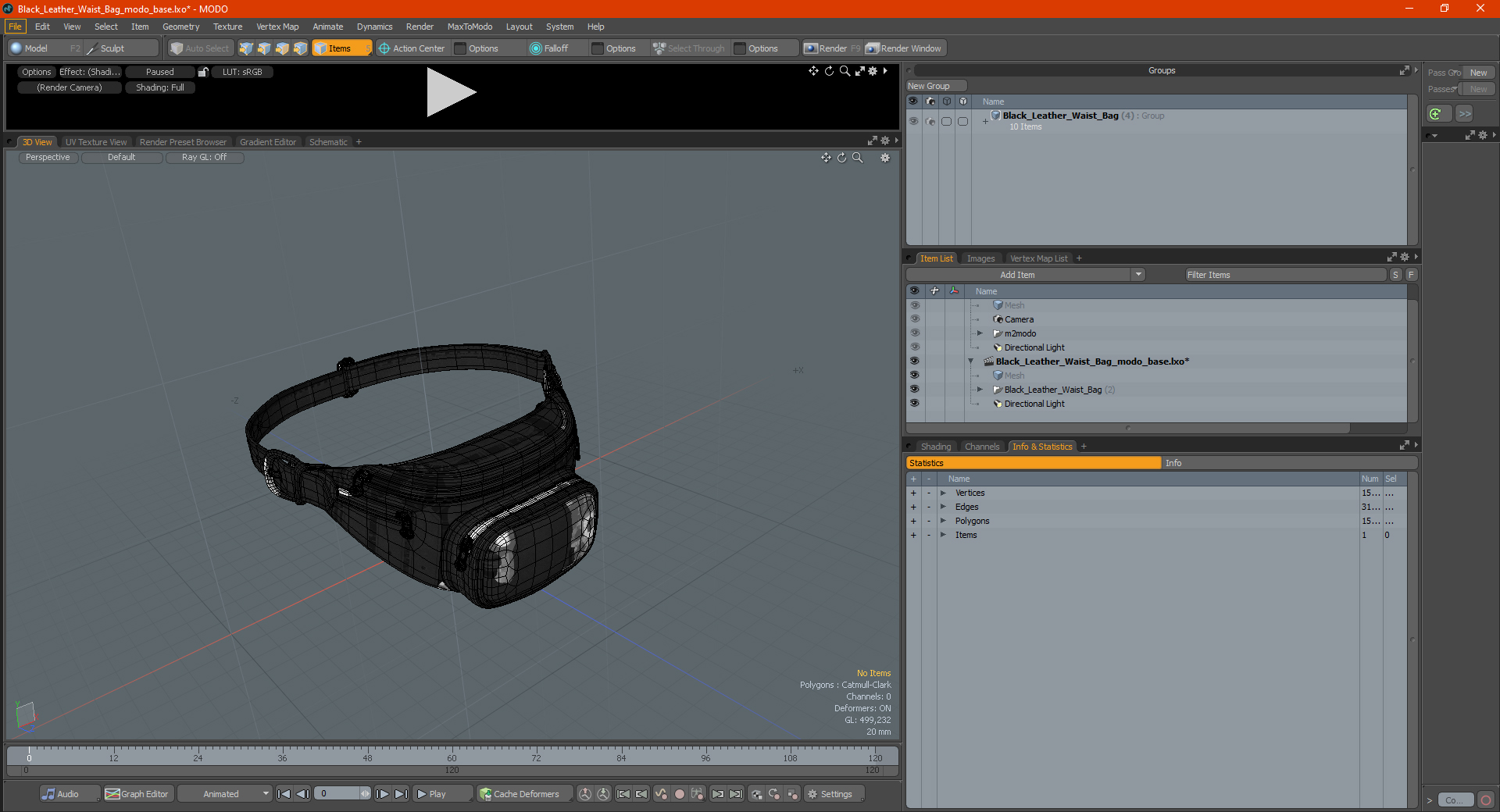Image resolution: width=1500 pixels, height=812 pixels.
Task: Activate Items selection mode
Action: tap(341, 48)
